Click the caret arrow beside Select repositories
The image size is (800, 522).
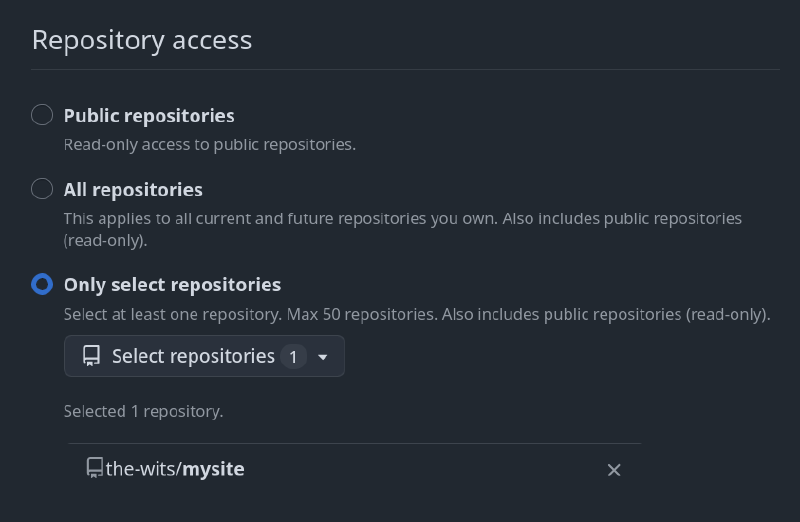coord(322,357)
